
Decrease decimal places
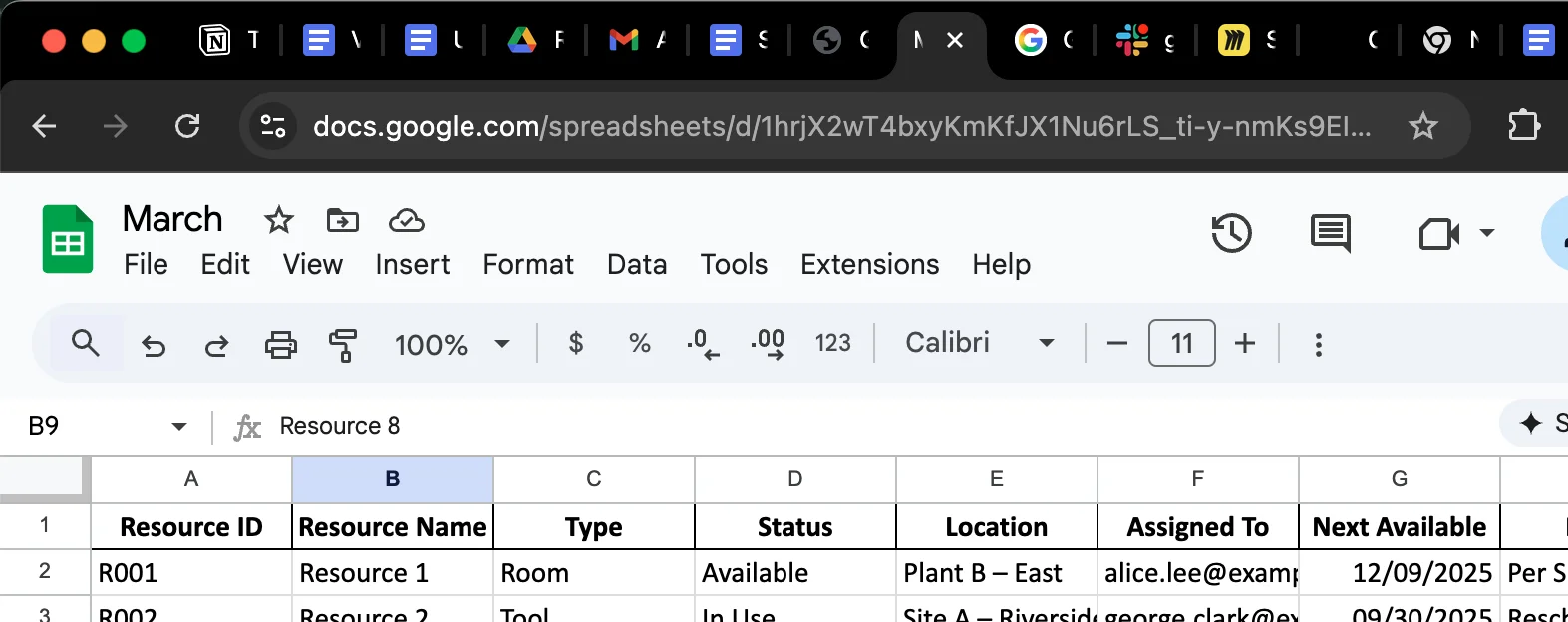[703, 344]
